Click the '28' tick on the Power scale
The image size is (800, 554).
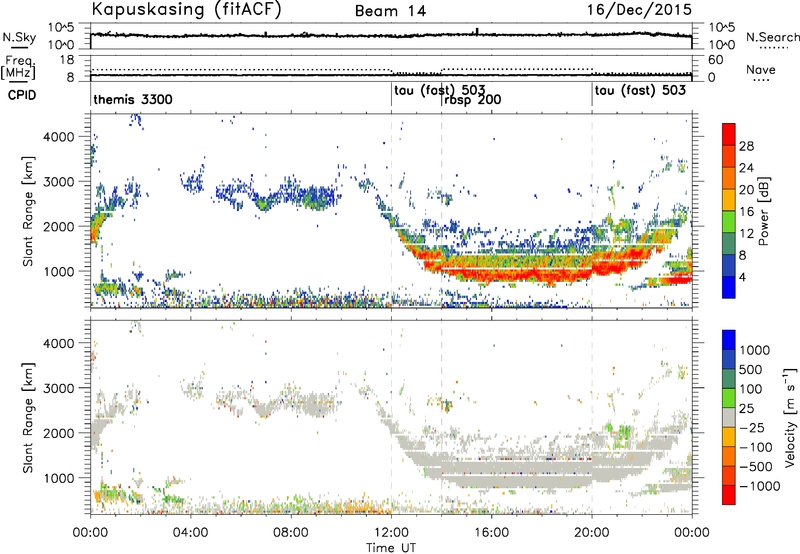(746, 146)
